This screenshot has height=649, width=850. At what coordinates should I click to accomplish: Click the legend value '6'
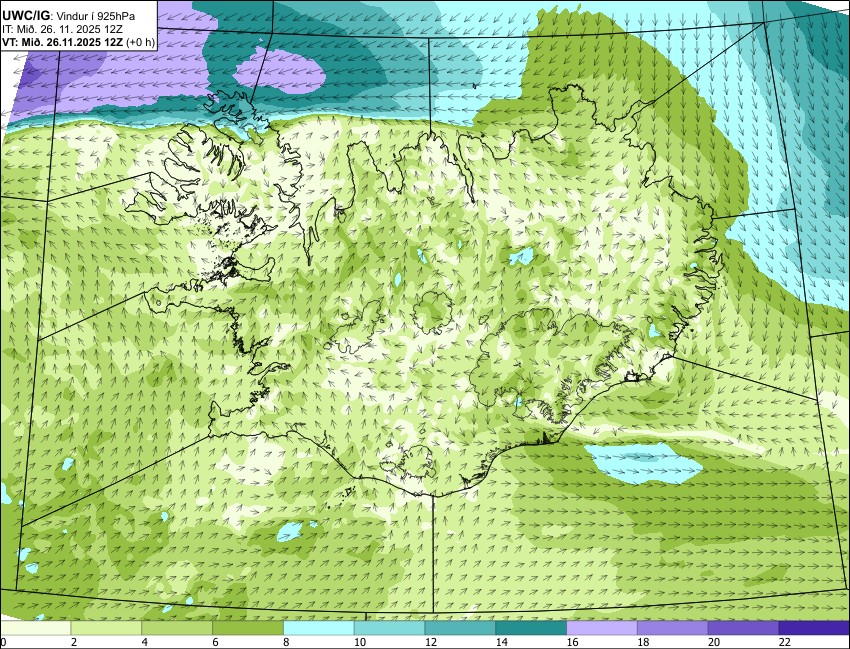(x=215, y=642)
